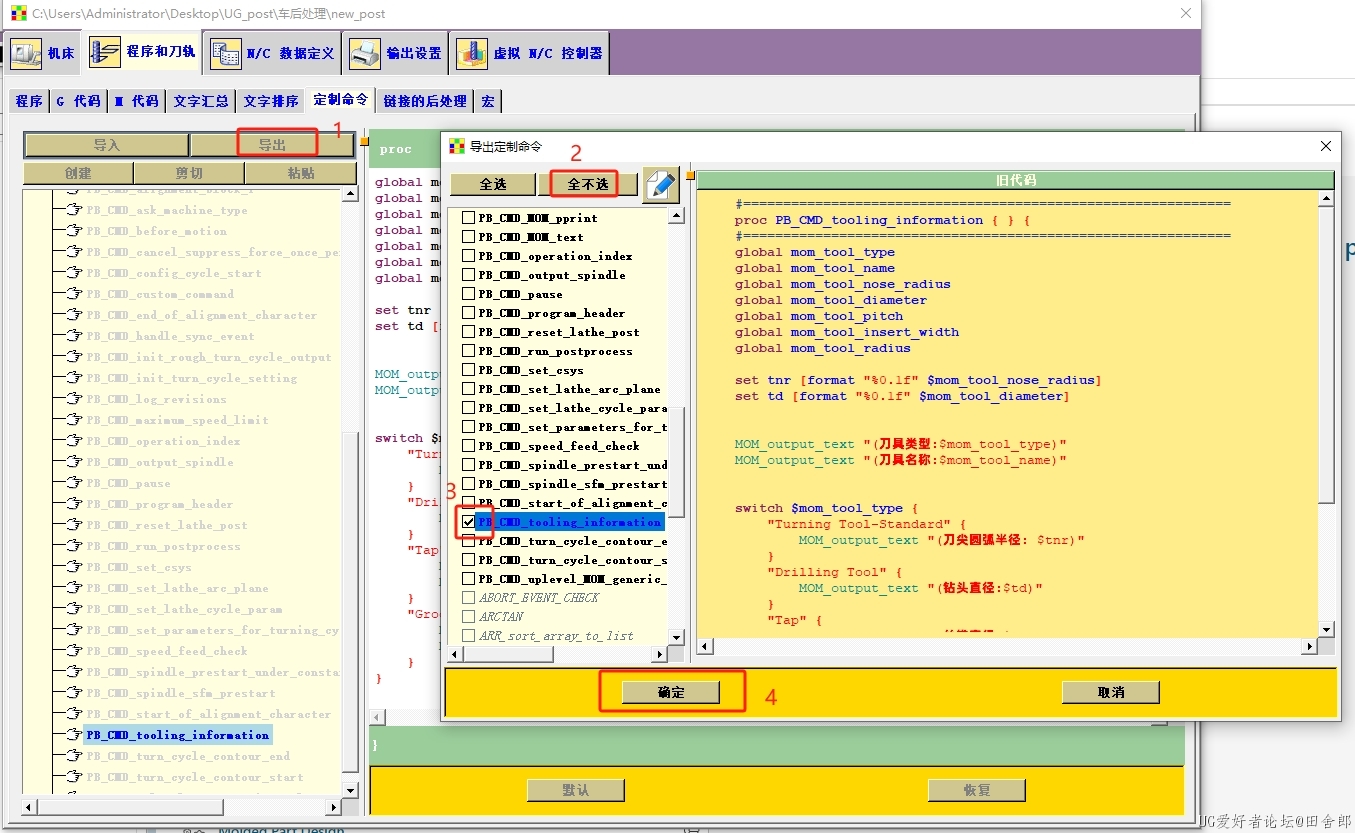The image size is (1355, 833).
Task: Click the PB_CMD_custom_command tree node icon
Action: coord(74,294)
